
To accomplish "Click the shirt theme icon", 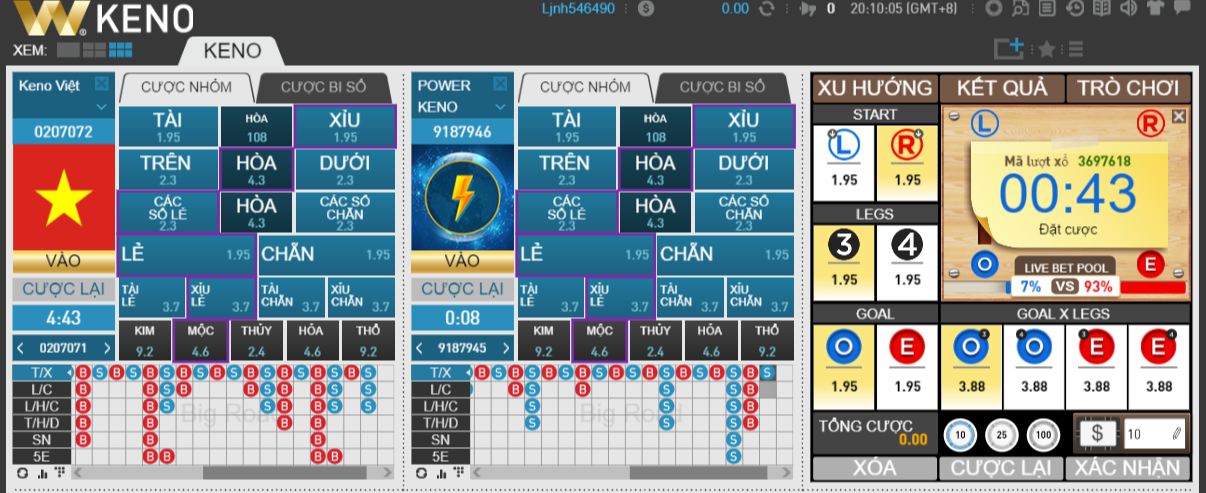I will point(1155,9).
